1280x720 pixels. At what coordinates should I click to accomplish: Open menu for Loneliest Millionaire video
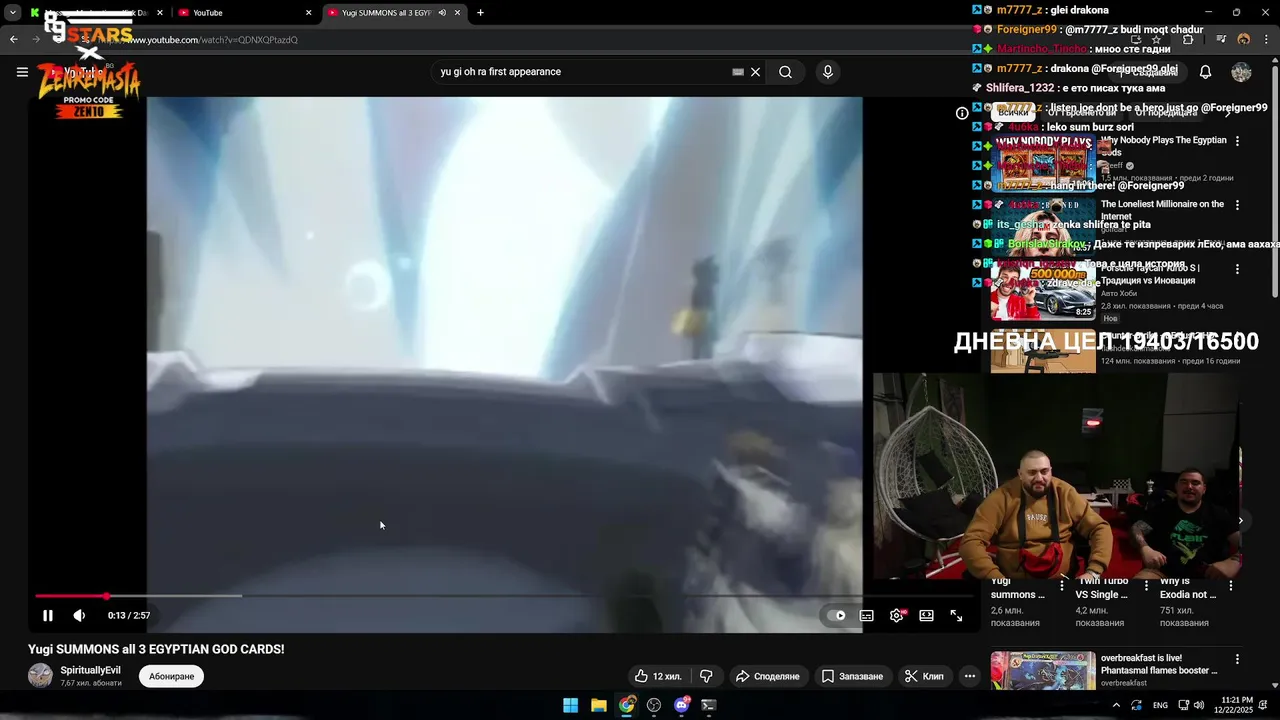click(1237, 205)
